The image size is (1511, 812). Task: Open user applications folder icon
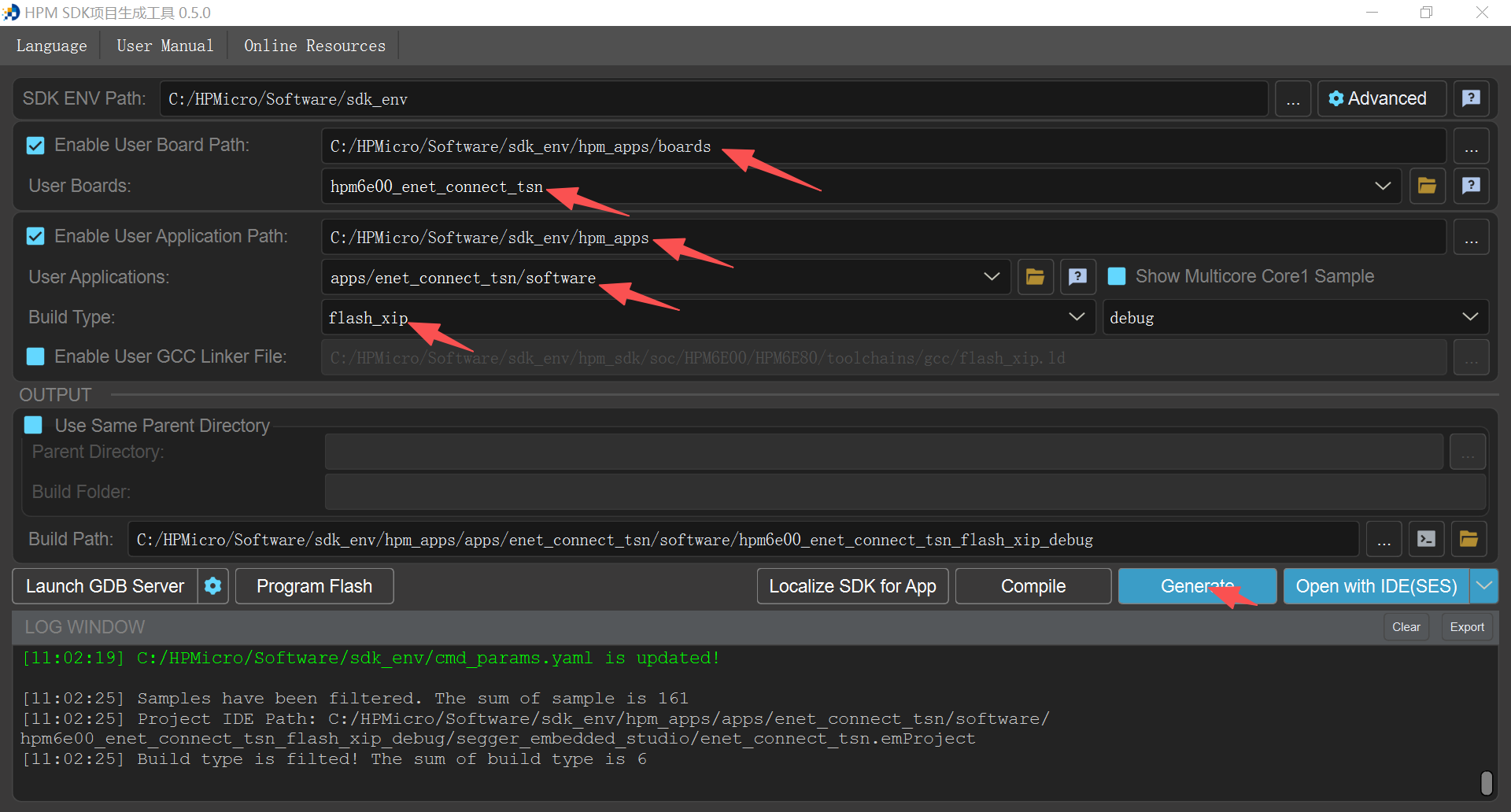click(x=1035, y=277)
